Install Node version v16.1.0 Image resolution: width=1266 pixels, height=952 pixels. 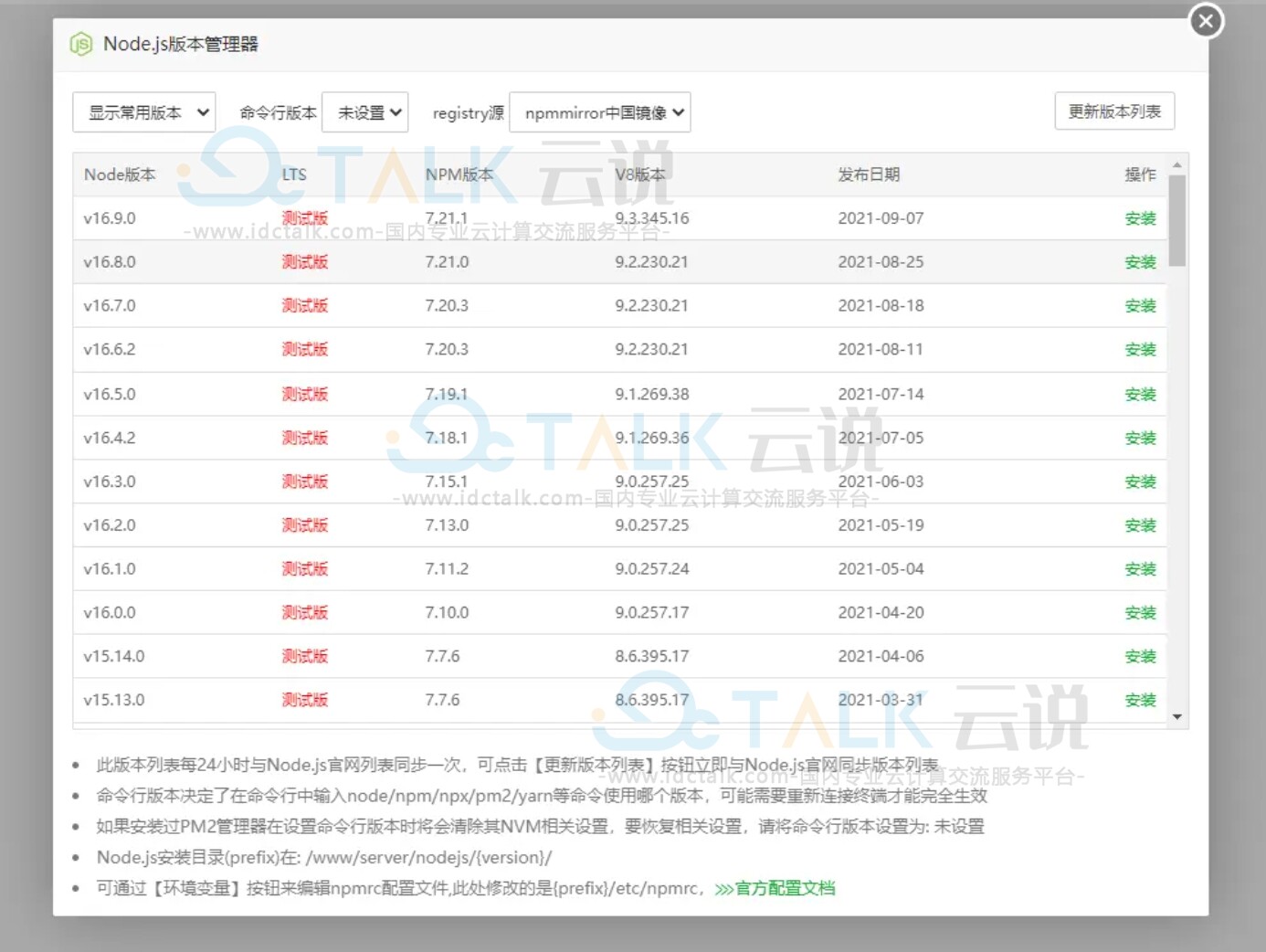(1140, 569)
